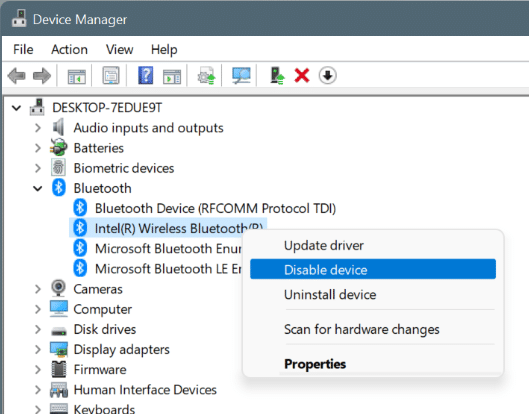Collapse the DESKTOP-7EDUE9T root node

click(x=16, y=108)
